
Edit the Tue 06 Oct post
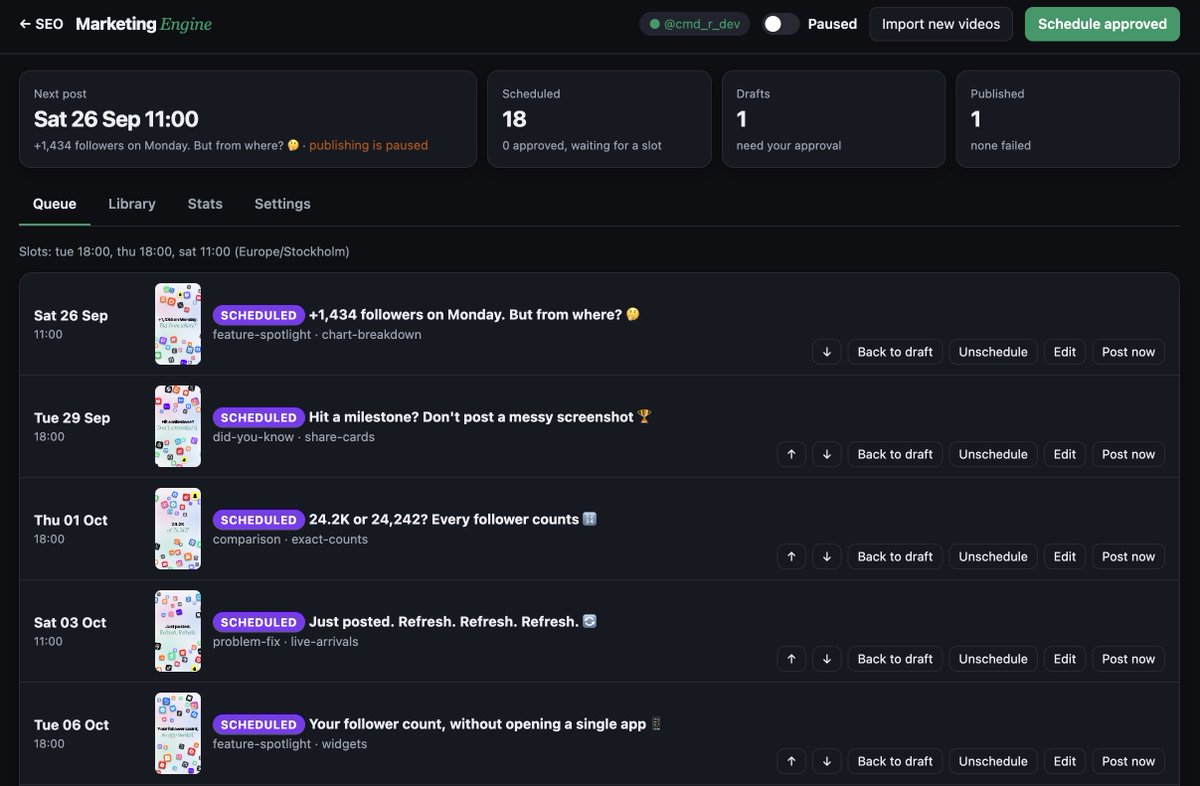(x=1065, y=761)
